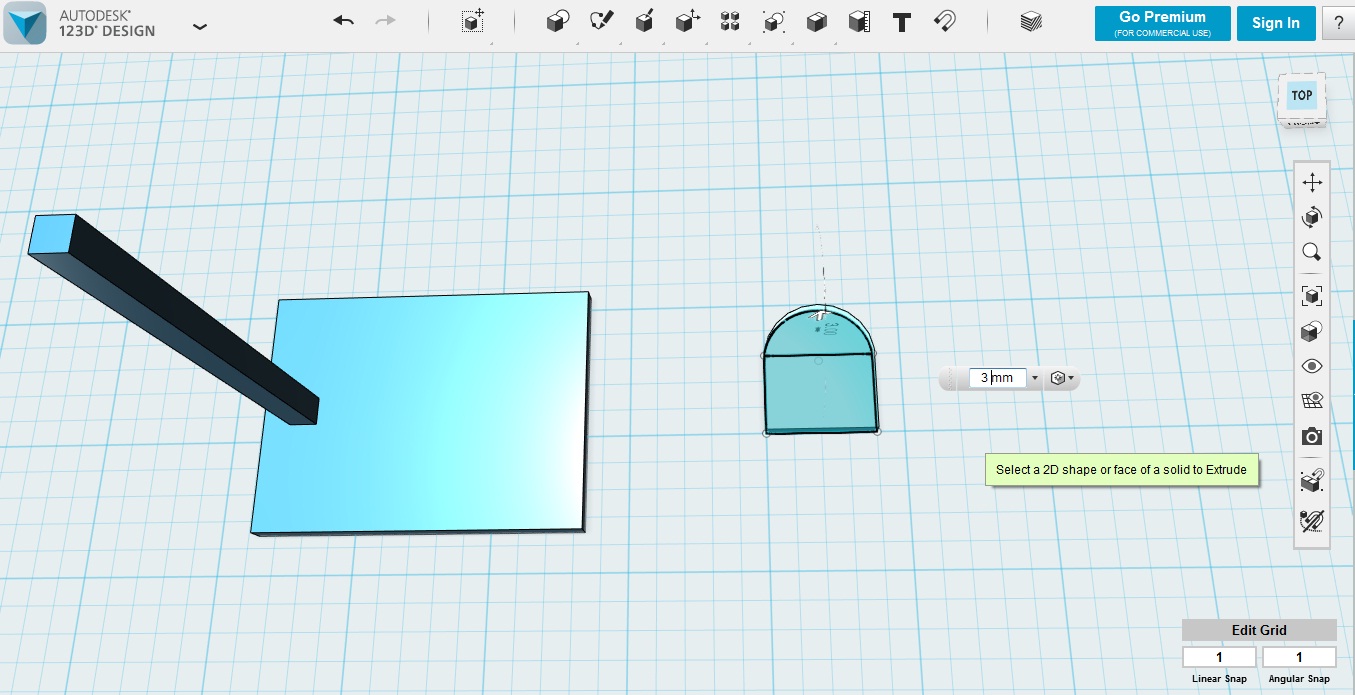Click the extrude distance input field
This screenshot has width=1355, height=695.
point(997,378)
